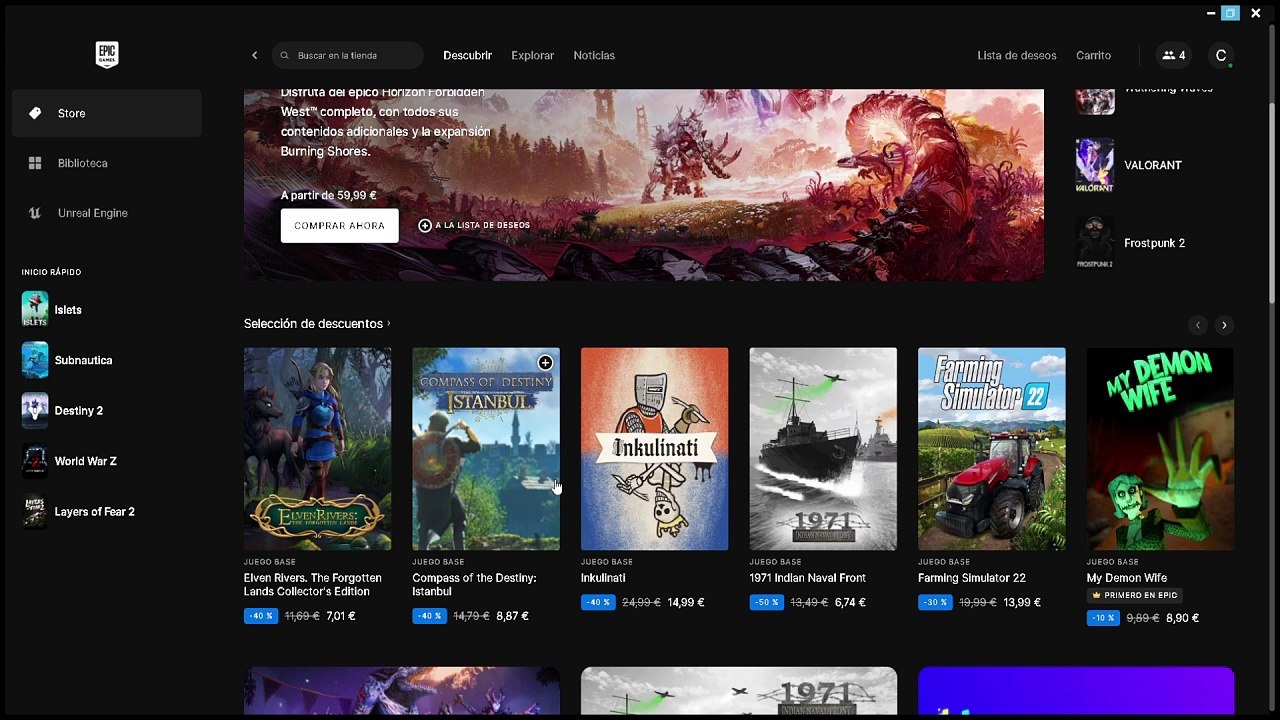Minimize the Epic Games launcher window
This screenshot has height=720, width=1280.
(1211, 13)
